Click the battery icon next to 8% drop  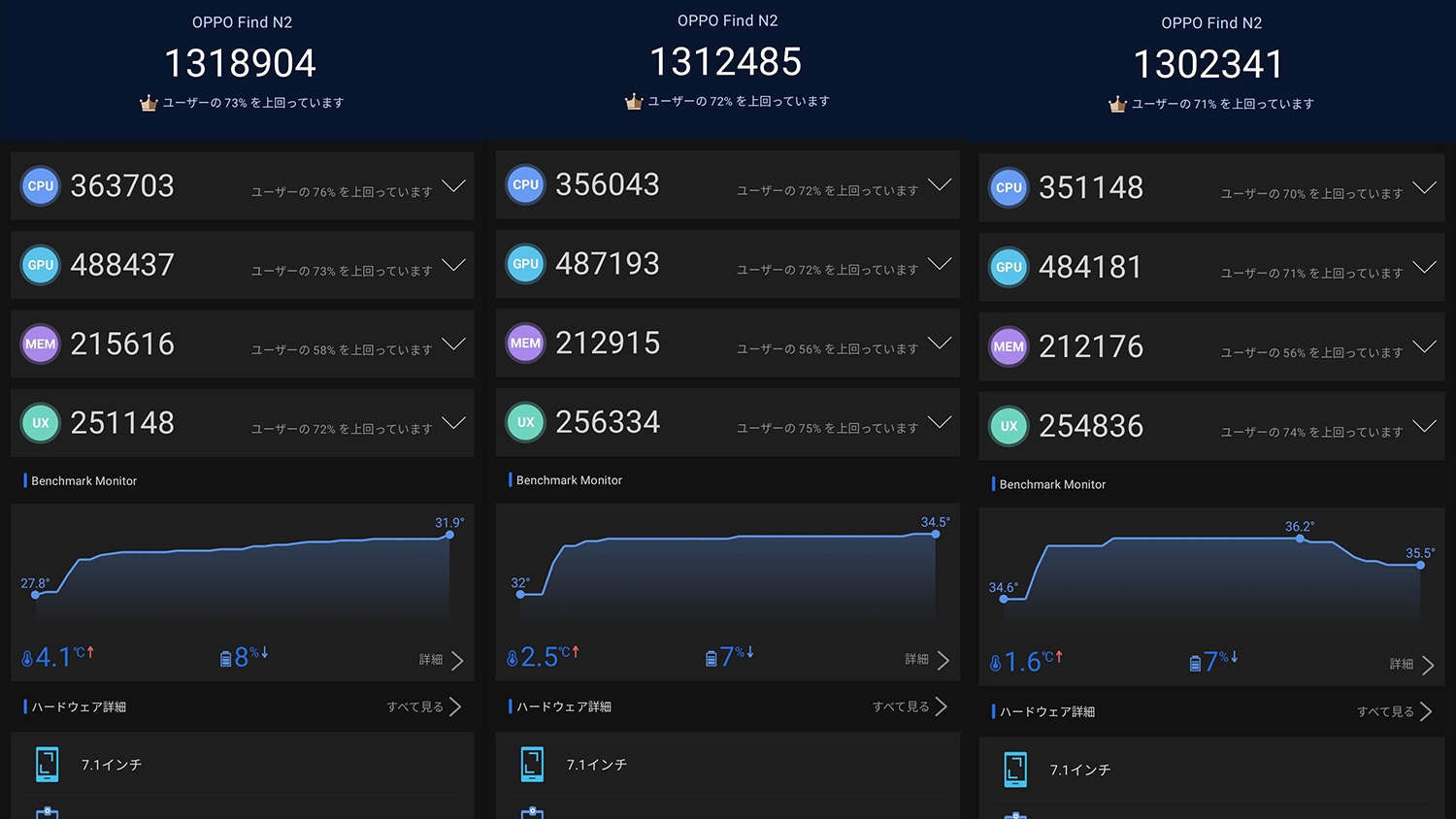click(x=226, y=659)
